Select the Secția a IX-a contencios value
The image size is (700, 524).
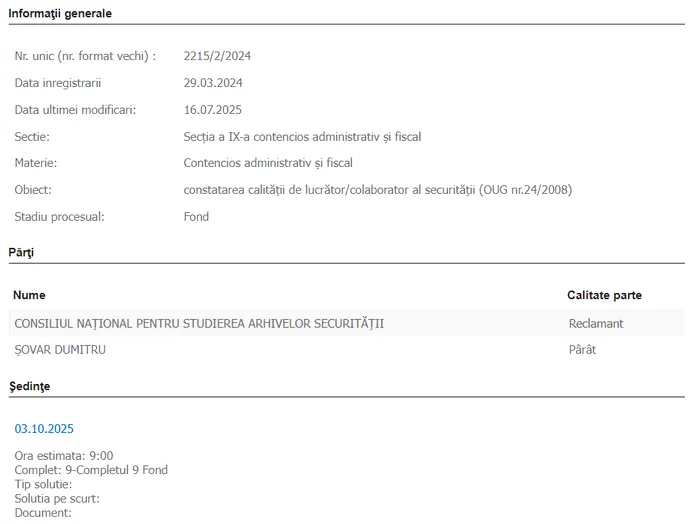pyautogui.click(x=302, y=137)
